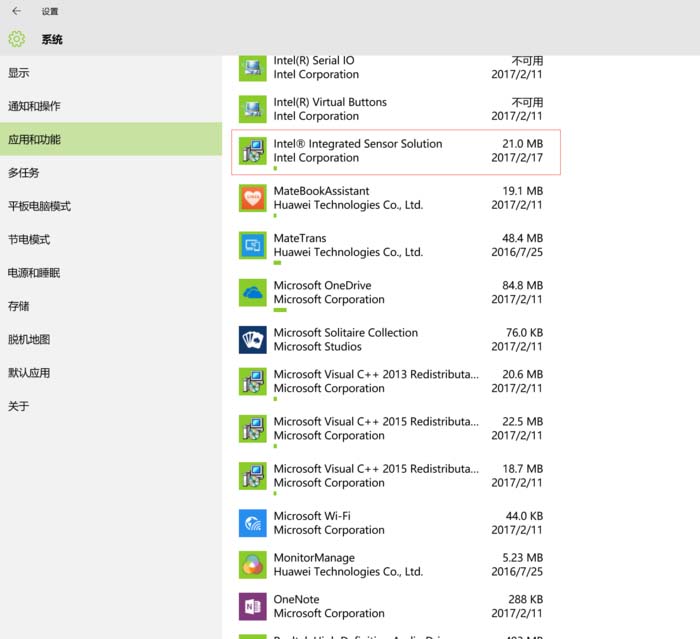Open the 脱机地图 settings page
The height and width of the screenshot is (639, 700).
pos(111,339)
